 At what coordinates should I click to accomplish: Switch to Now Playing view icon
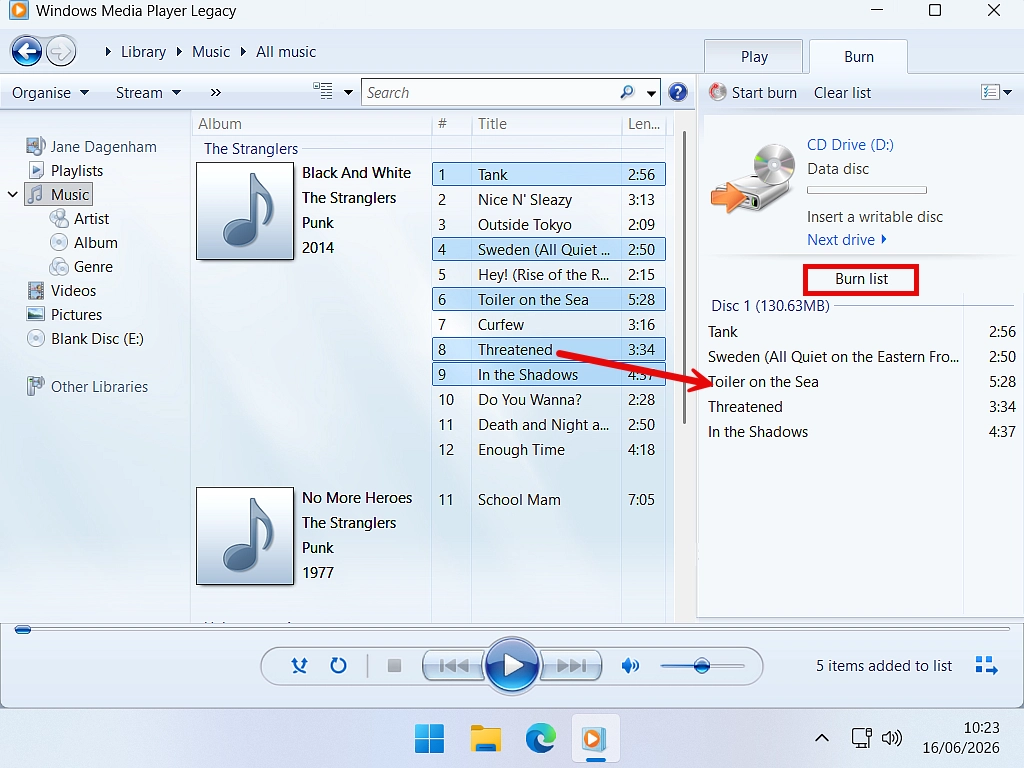(x=986, y=665)
